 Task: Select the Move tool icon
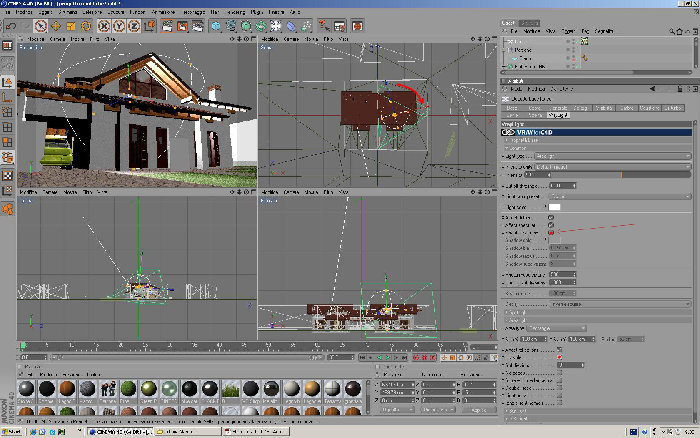56,26
